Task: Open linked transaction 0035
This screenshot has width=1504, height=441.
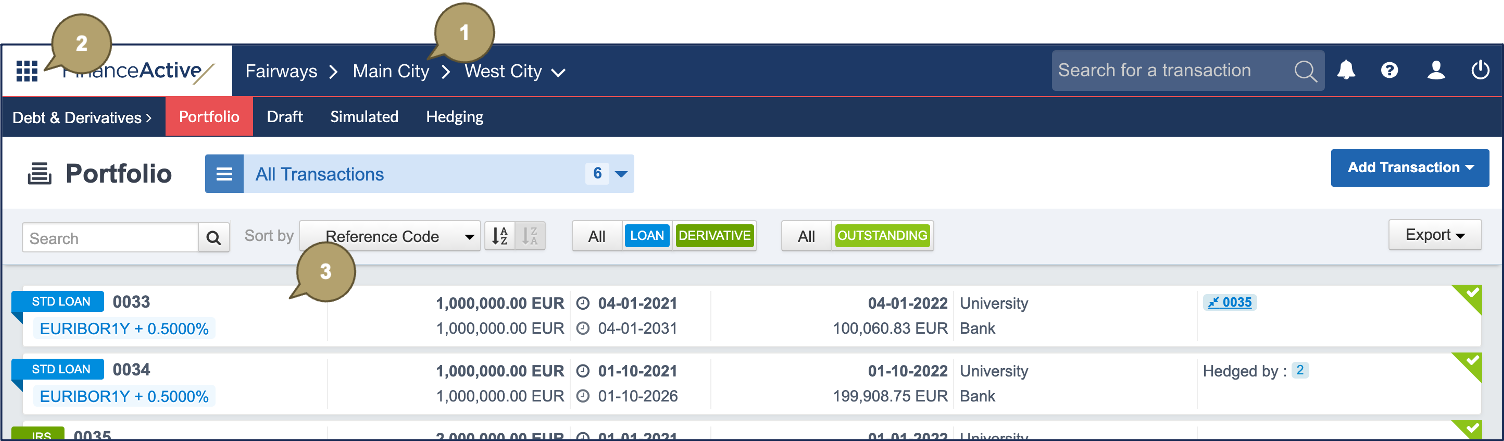Action: click(x=1230, y=302)
